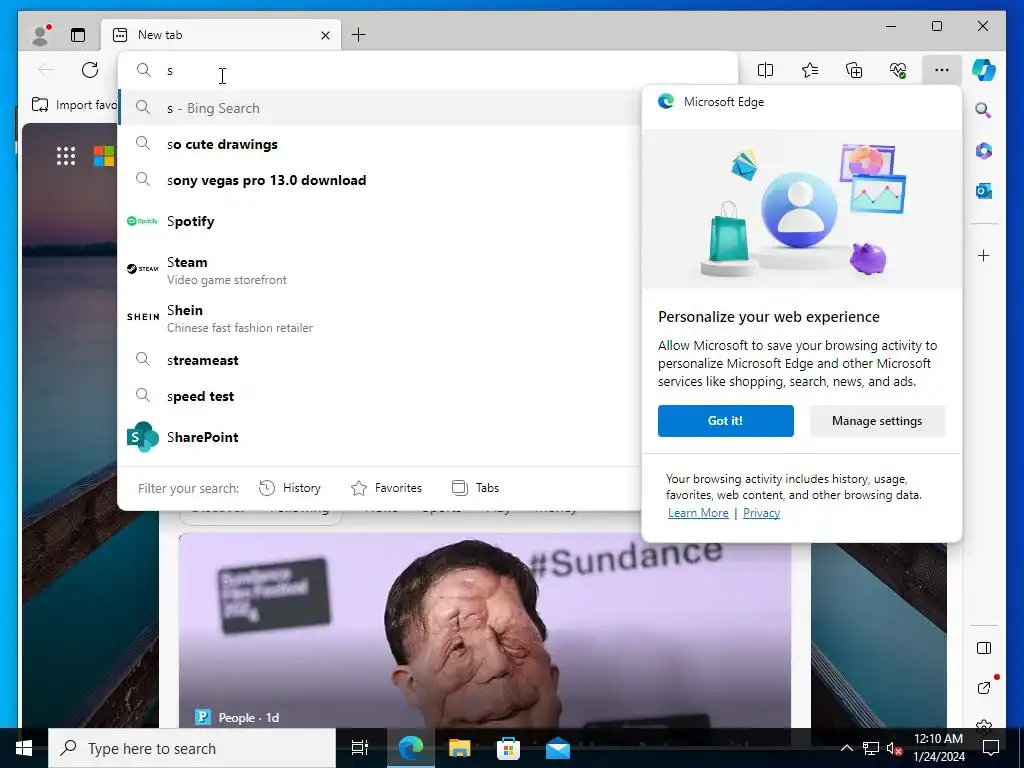Select 's - Bing Search' row

click(379, 108)
